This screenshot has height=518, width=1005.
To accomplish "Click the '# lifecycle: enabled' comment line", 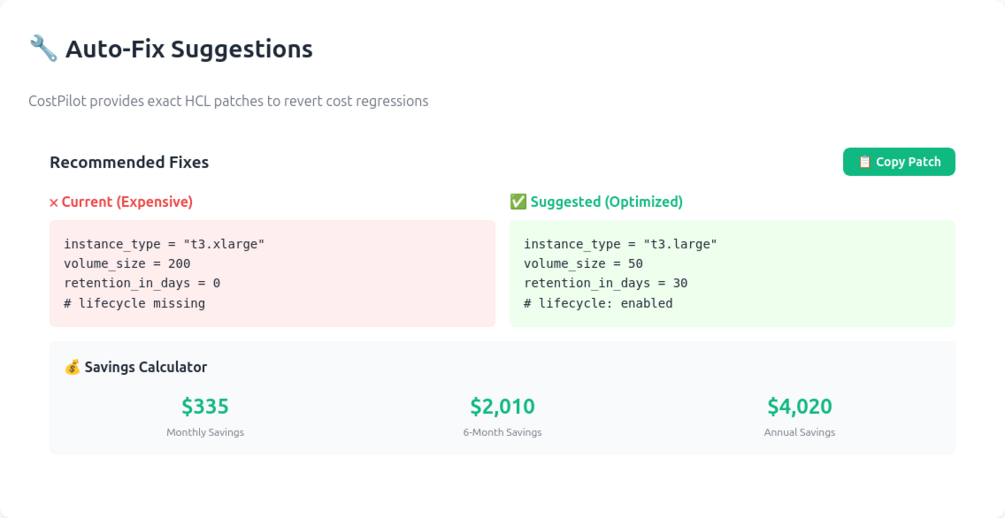I will pyautogui.click(x=598, y=303).
